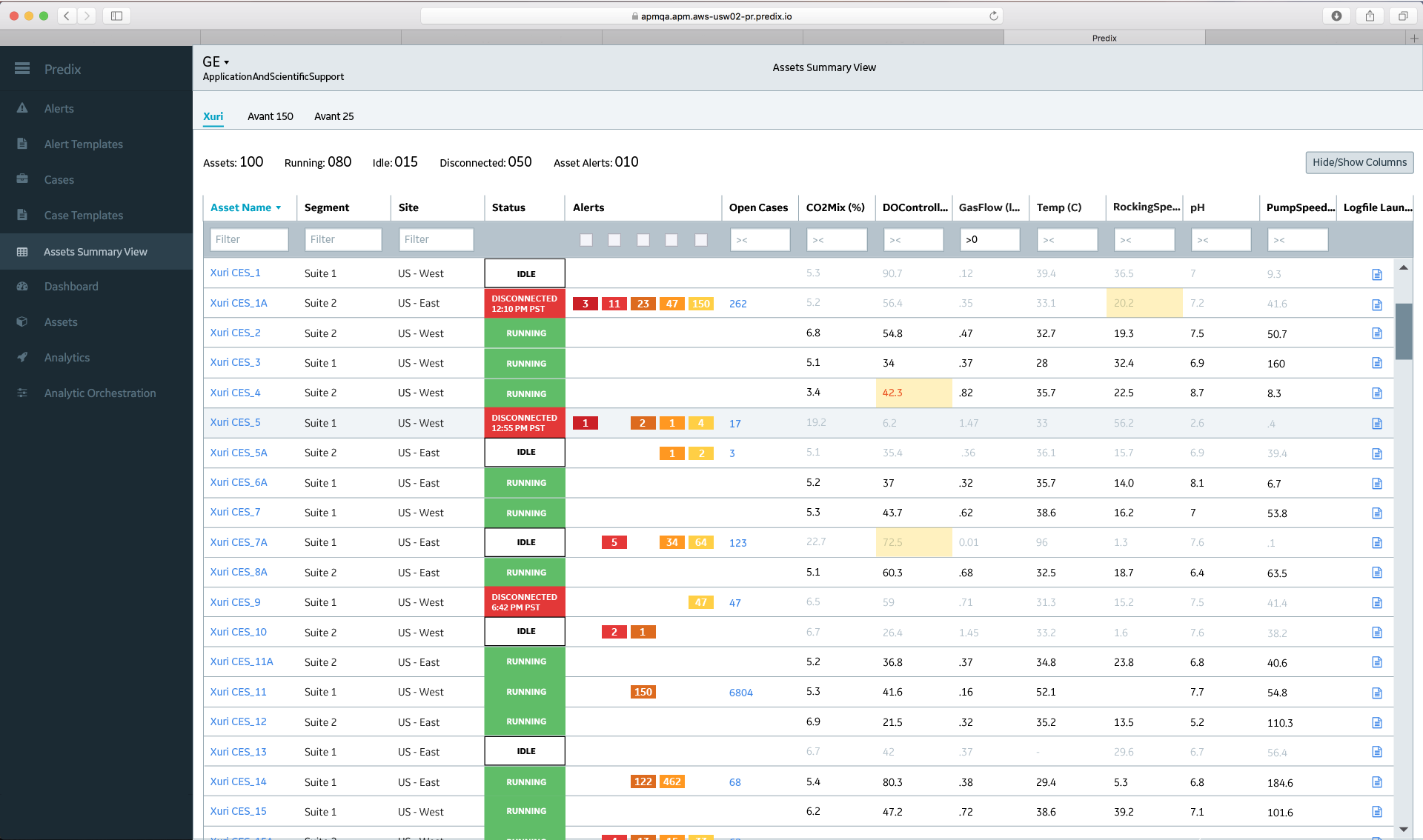1423x840 pixels.
Task: Click the Cases briefcase icon in sidebar
Action: coord(22,179)
